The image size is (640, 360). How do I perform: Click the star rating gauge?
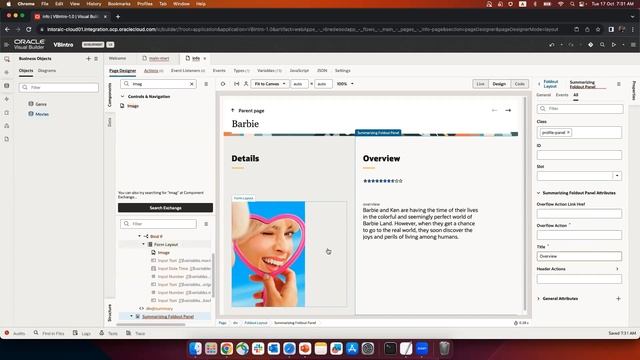[x=382, y=181]
